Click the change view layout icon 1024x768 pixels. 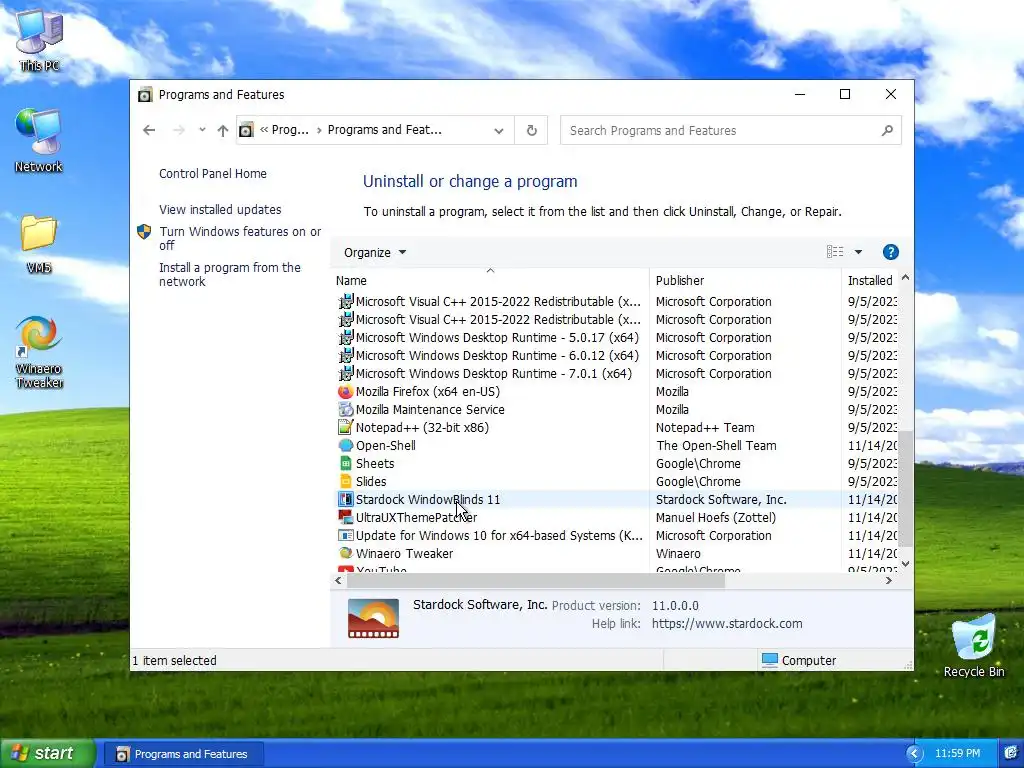pyautogui.click(x=835, y=252)
